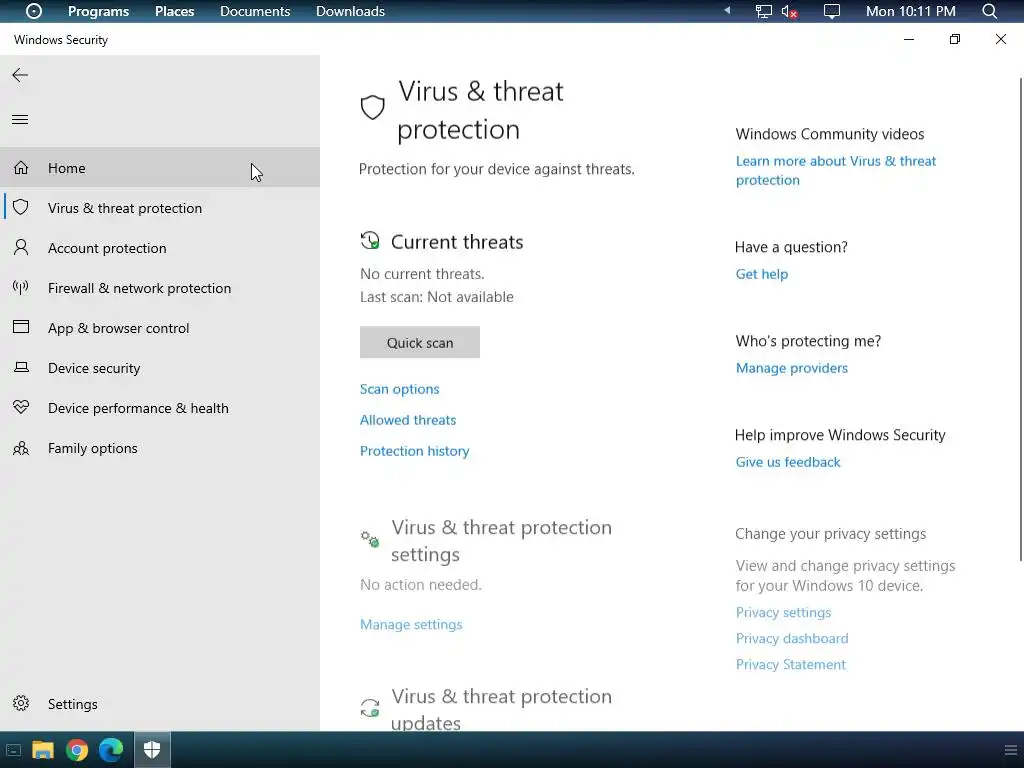Open the Programs menu
This screenshot has height=768, width=1024.
pos(99,11)
